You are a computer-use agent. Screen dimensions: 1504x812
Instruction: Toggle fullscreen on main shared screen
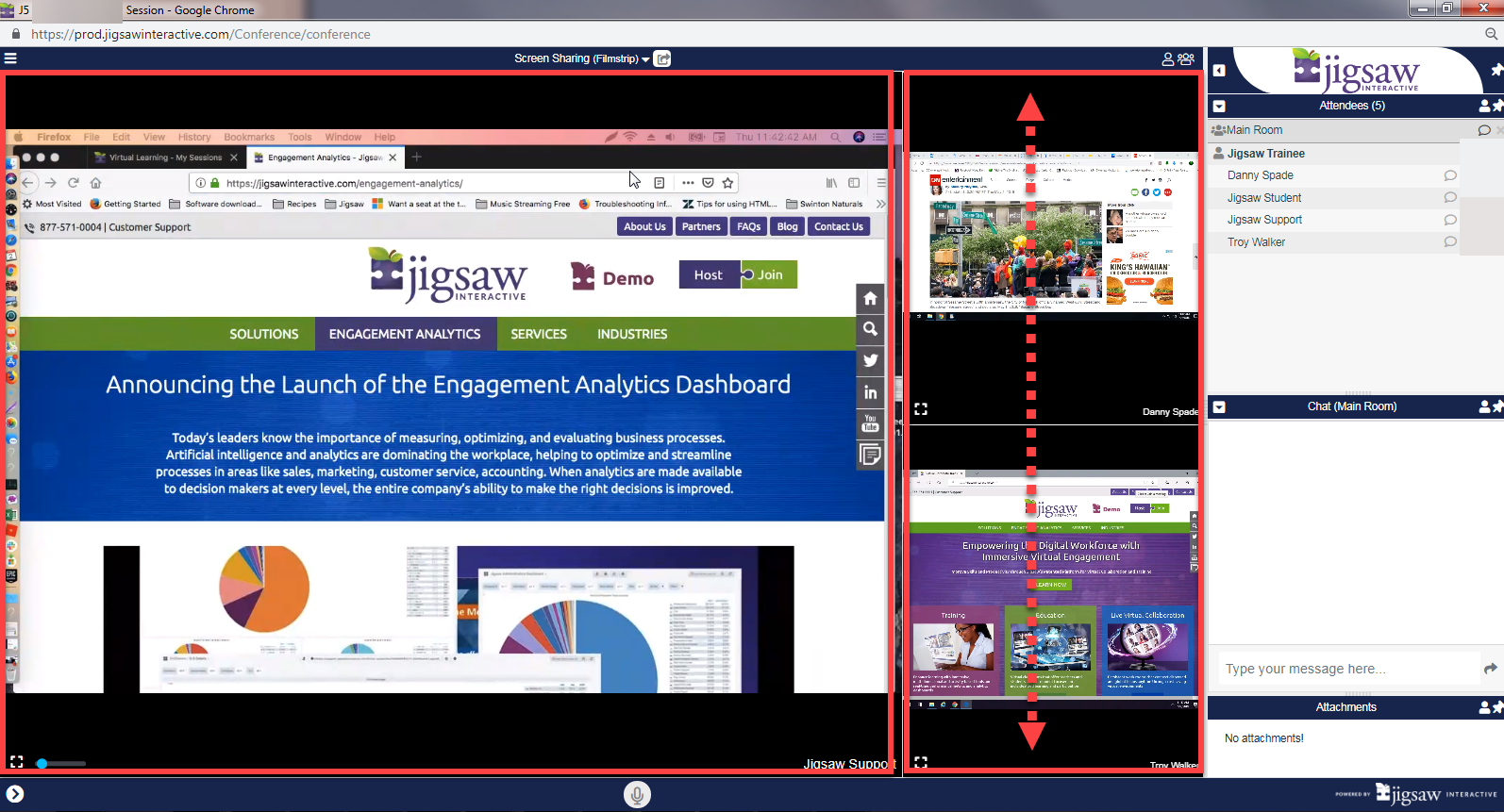tap(16, 761)
